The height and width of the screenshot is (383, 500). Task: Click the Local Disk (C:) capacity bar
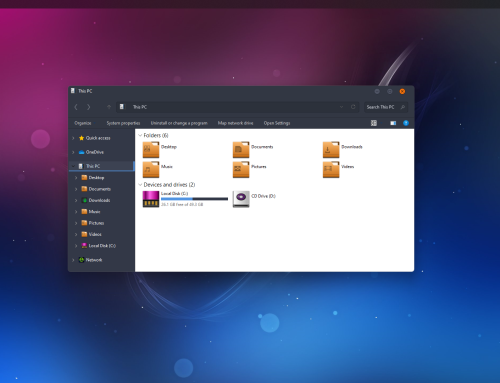[x=194, y=199]
